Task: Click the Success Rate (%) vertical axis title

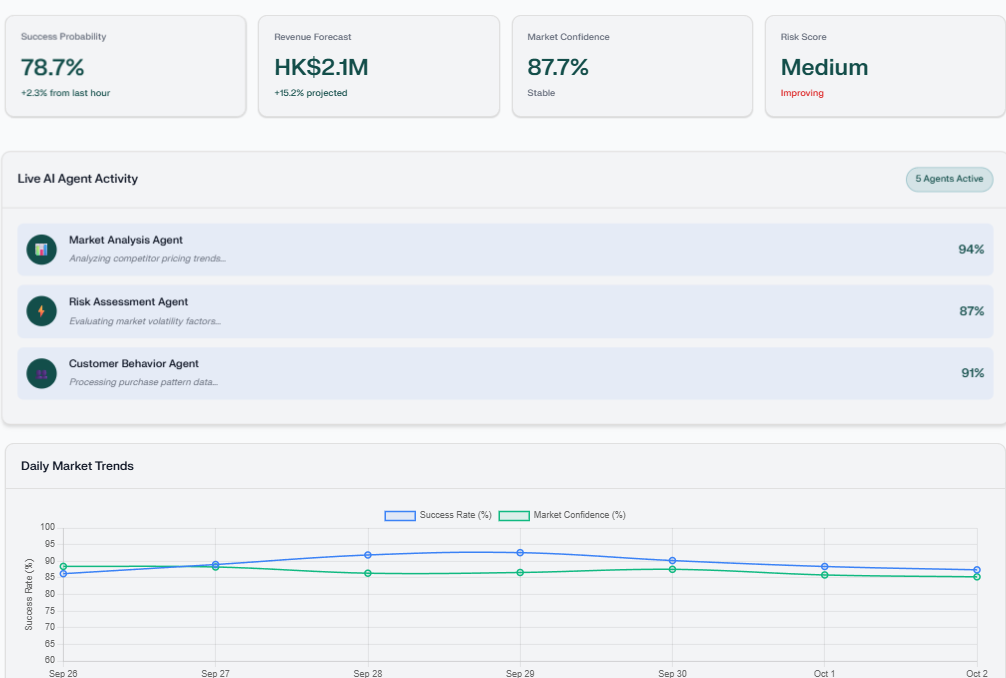Action: point(29,595)
